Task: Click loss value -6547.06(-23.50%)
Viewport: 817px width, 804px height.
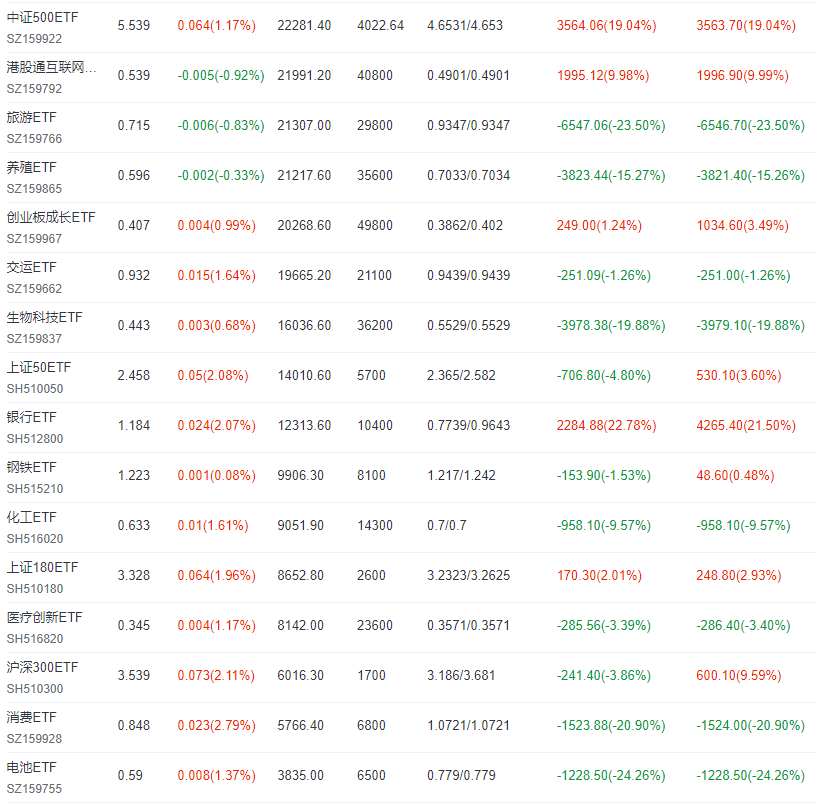Action: tap(611, 126)
